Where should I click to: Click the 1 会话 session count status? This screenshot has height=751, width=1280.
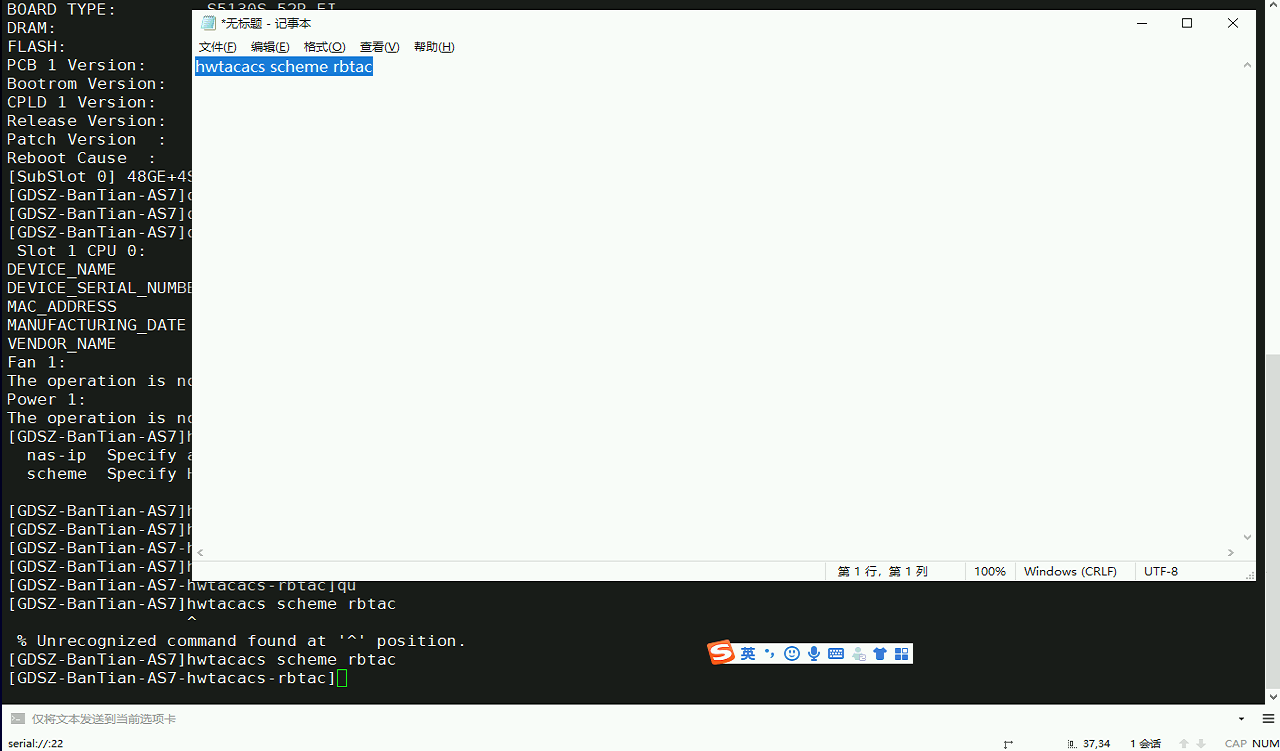(1145, 744)
